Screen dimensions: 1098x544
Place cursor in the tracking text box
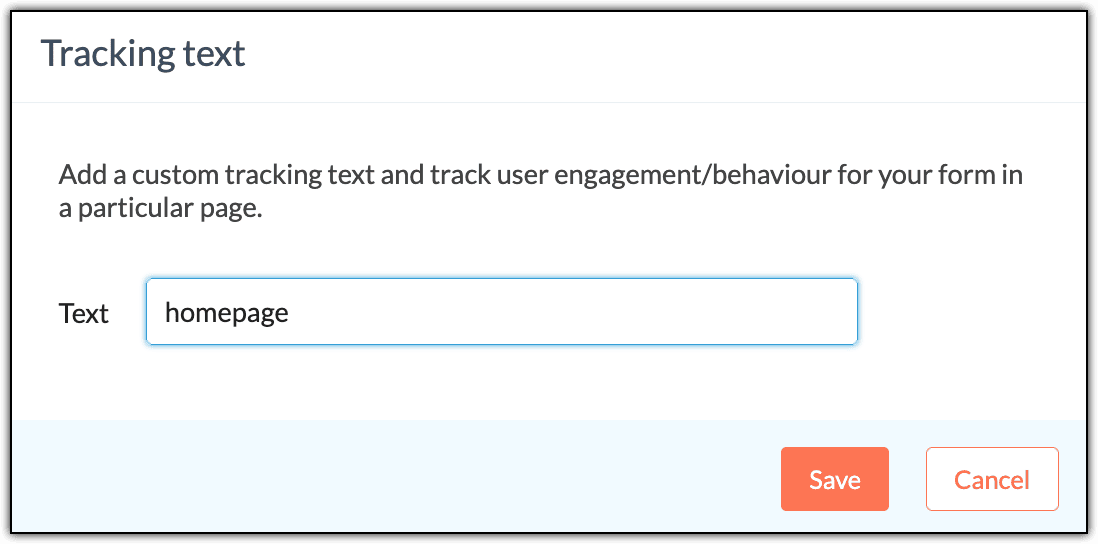[501, 312]
